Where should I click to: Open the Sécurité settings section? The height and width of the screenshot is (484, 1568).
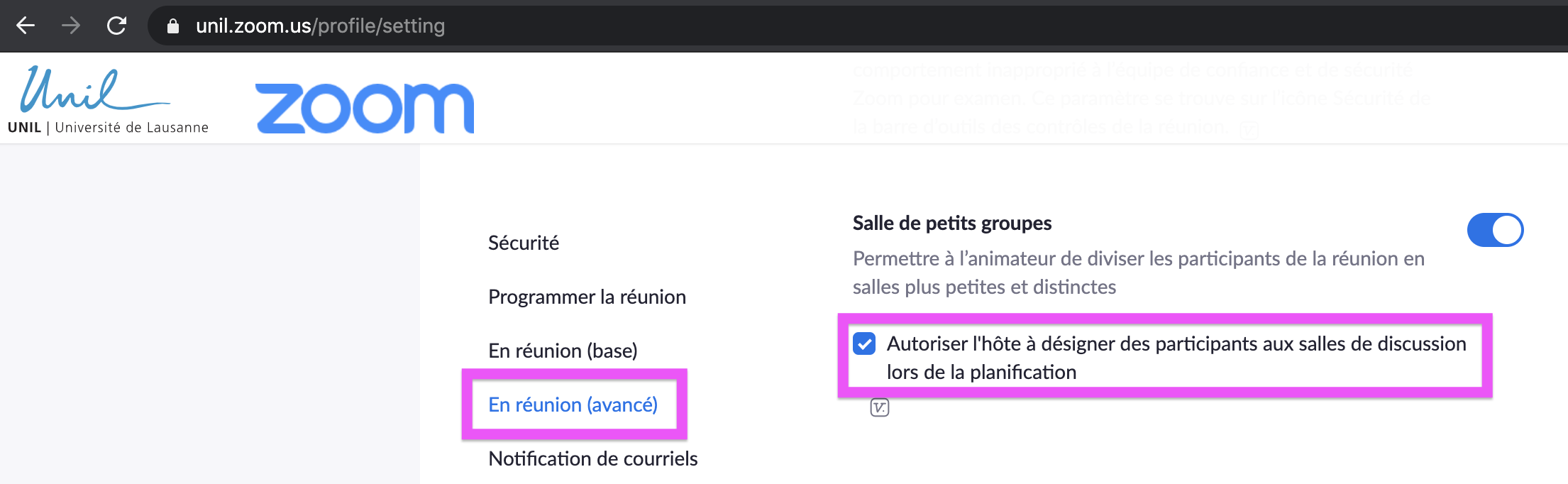pyautogui.click(x=524, y=243)
